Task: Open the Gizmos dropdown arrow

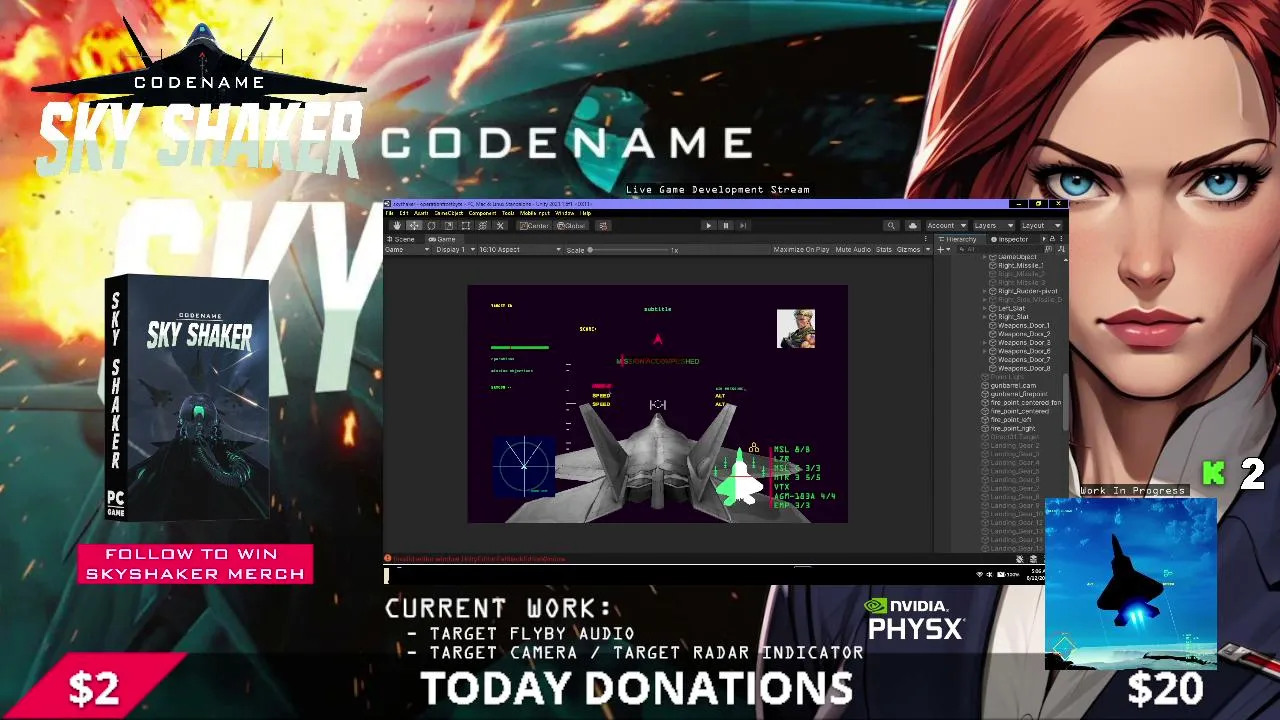Action: (927, 249)
